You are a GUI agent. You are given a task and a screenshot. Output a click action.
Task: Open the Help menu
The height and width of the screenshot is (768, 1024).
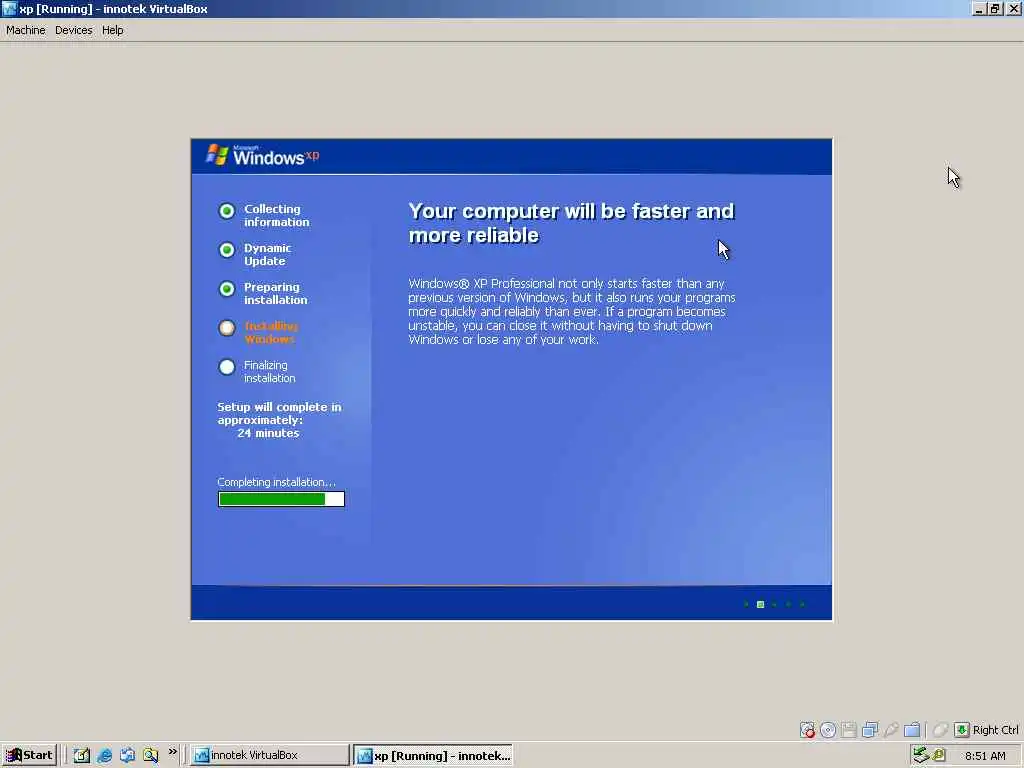coord(112,30)
